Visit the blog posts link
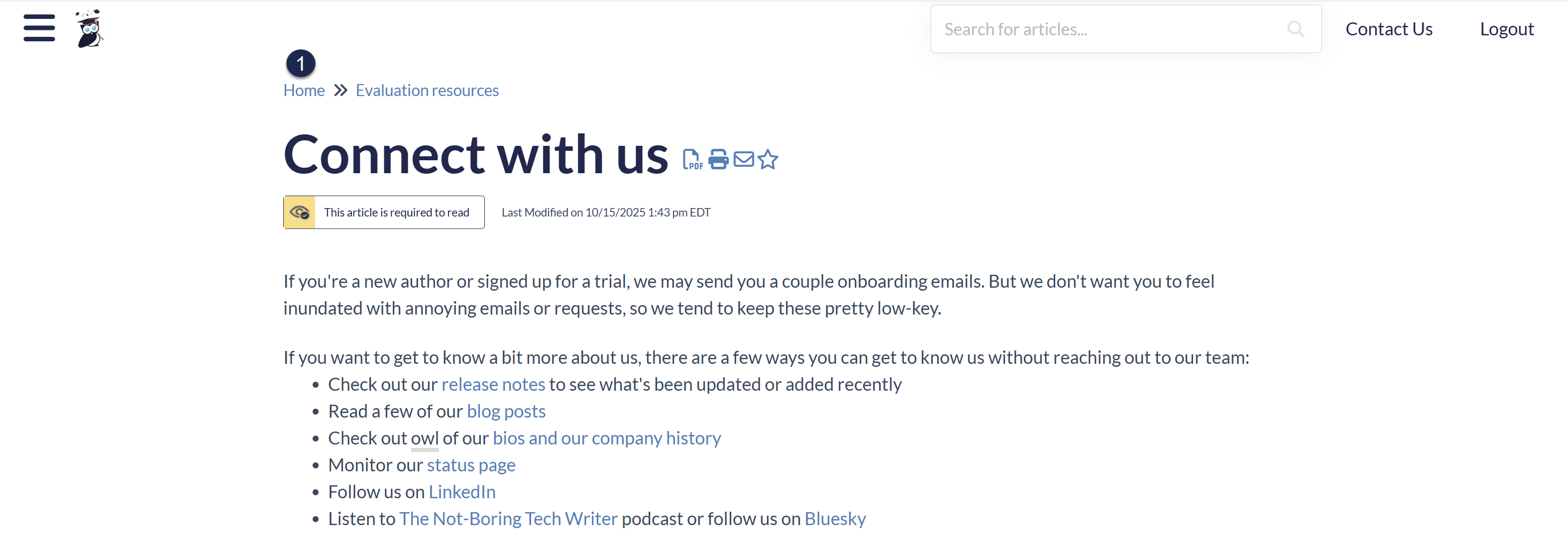This screenshot has width=1568, height=549. pyautogui.click(x=506, y=412)
